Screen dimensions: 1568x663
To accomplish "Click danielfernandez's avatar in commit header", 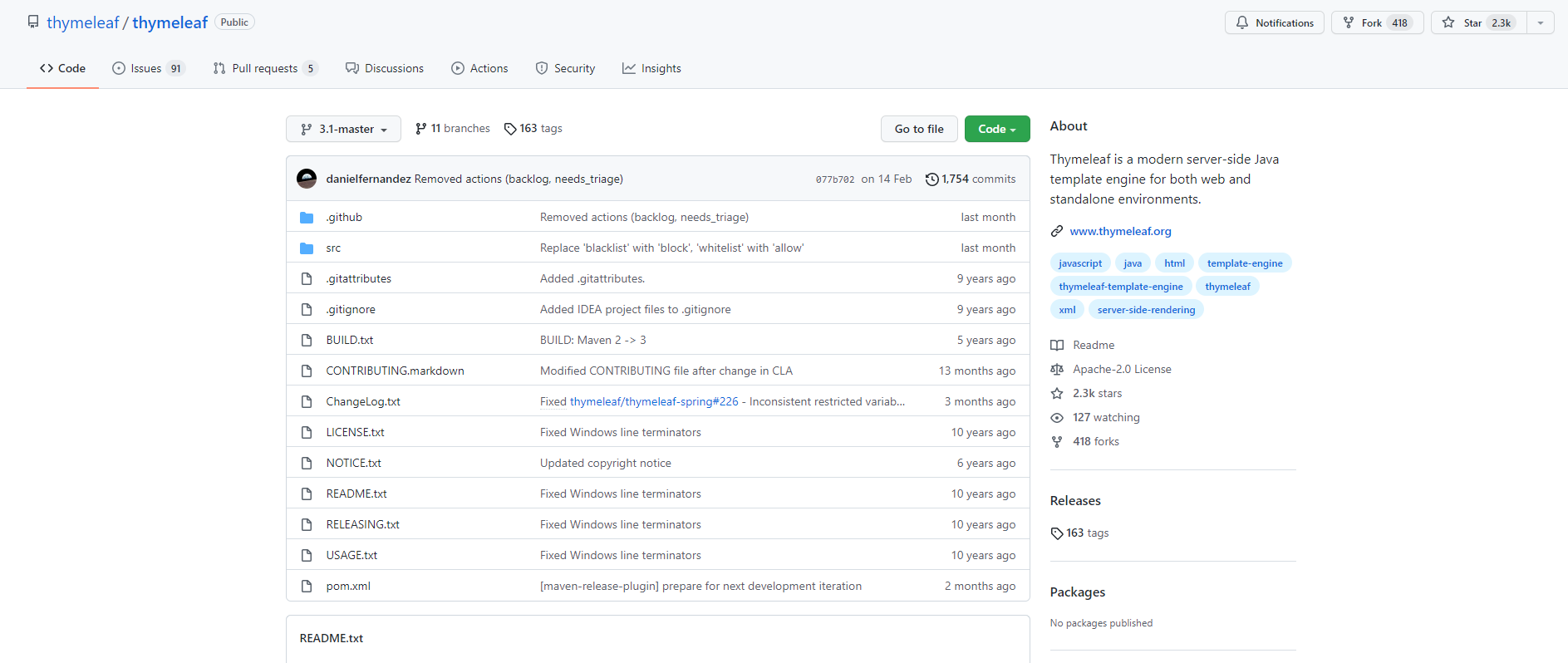I will pyautogui.click(x=307, y=179).
